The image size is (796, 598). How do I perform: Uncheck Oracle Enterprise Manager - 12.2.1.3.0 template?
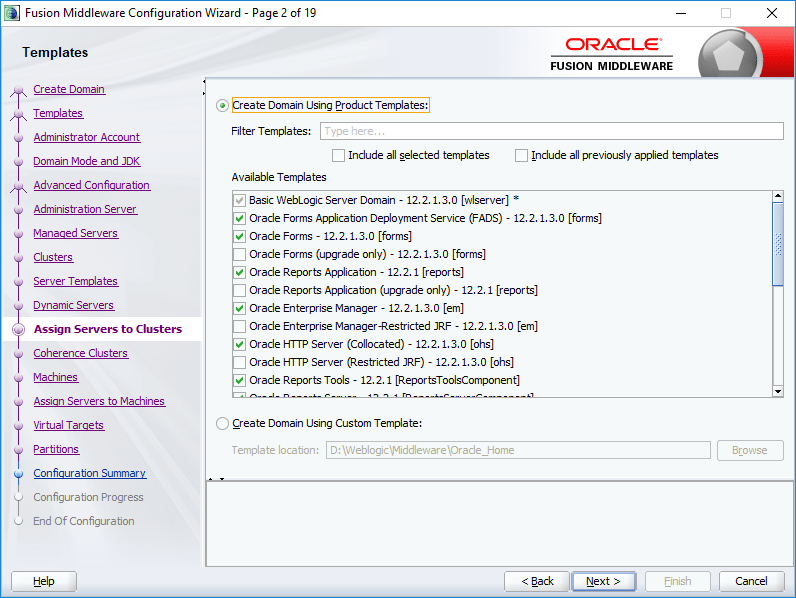click(240, 309)
